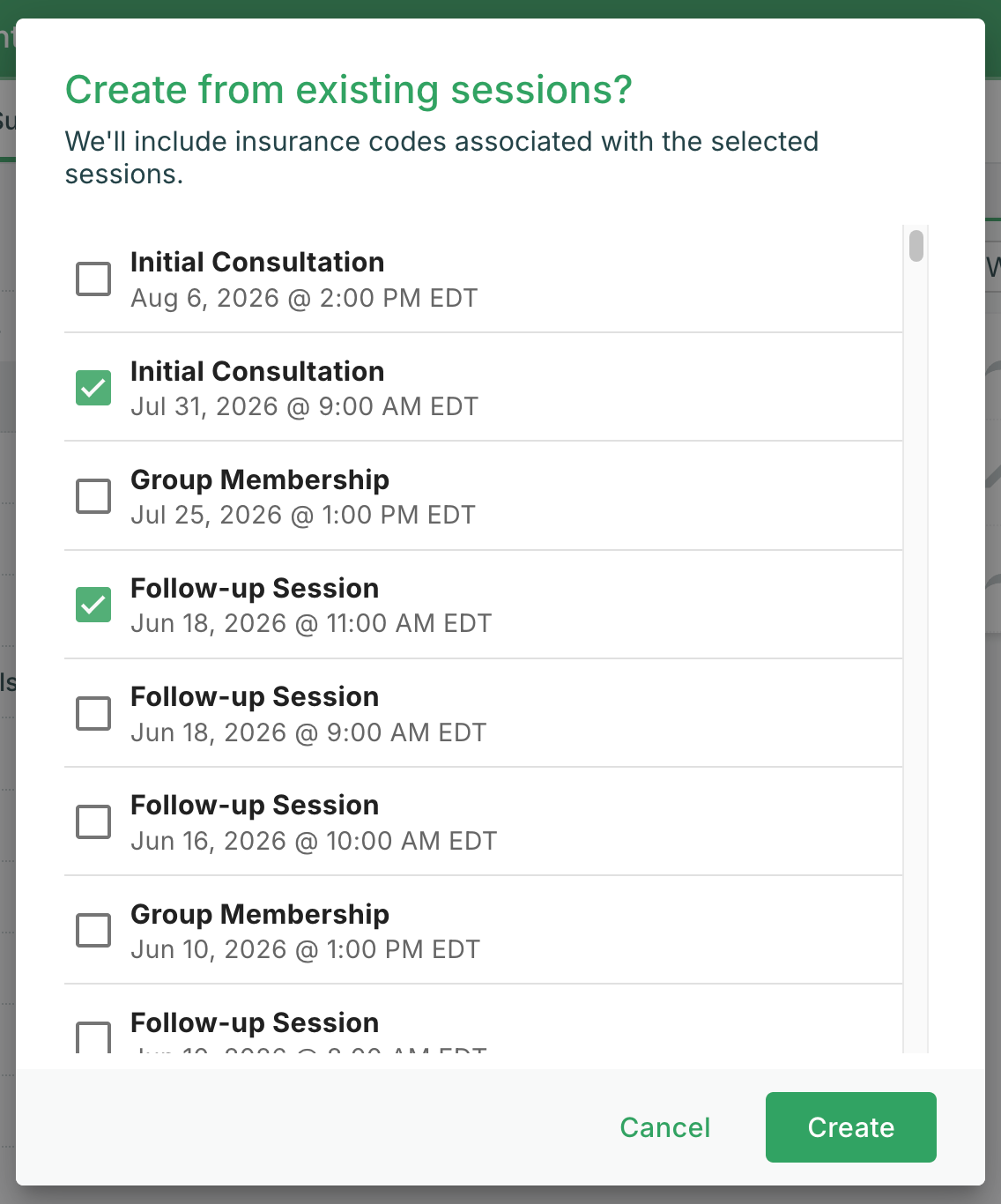Select Follow-up Session Jun 16 10:00 AM label
The image size is (1001, 1204).
tap(255, 805)
